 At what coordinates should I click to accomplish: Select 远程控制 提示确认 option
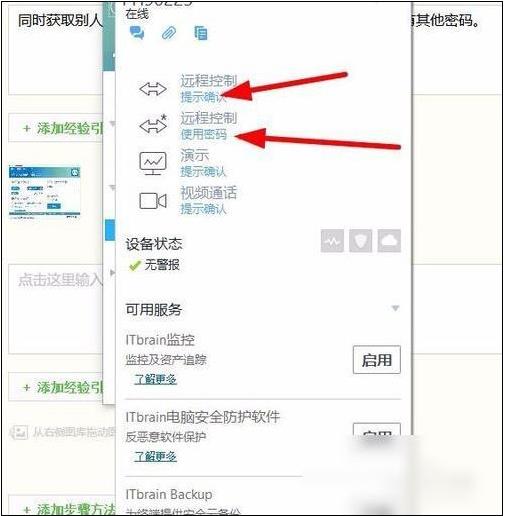point(209,88)
